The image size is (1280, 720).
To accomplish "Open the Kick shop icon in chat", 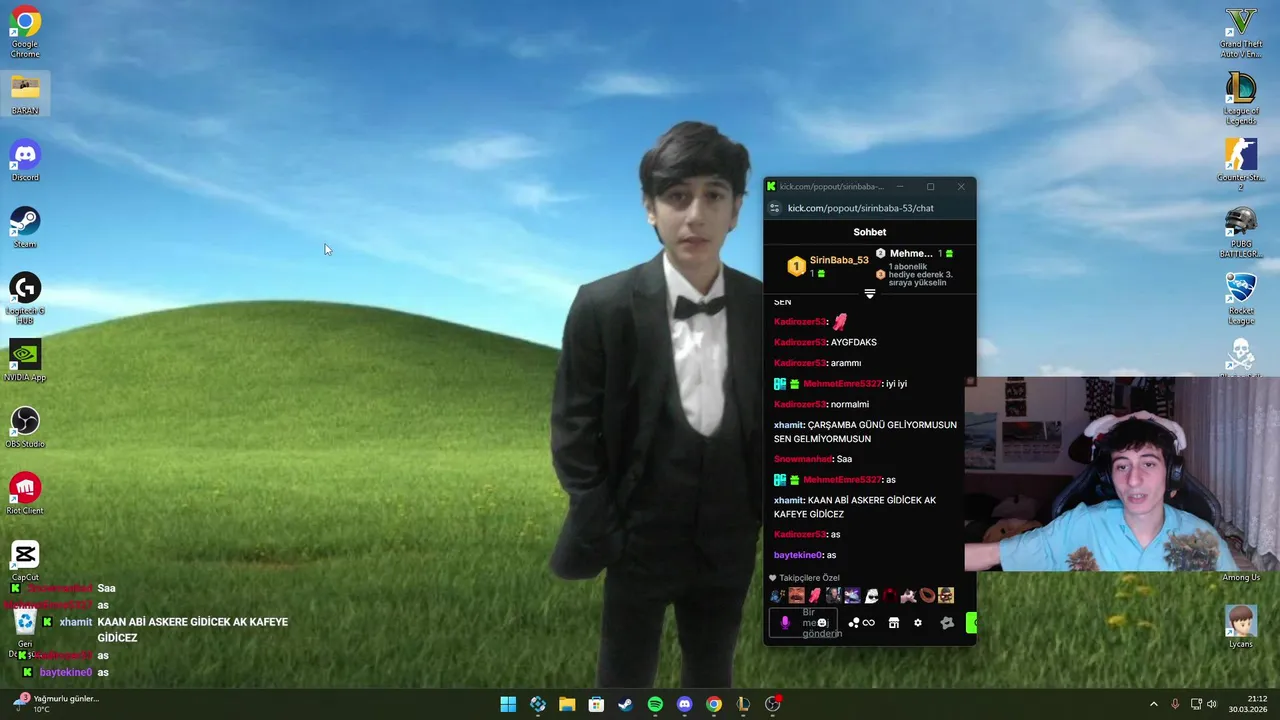I will pos(894,623).
